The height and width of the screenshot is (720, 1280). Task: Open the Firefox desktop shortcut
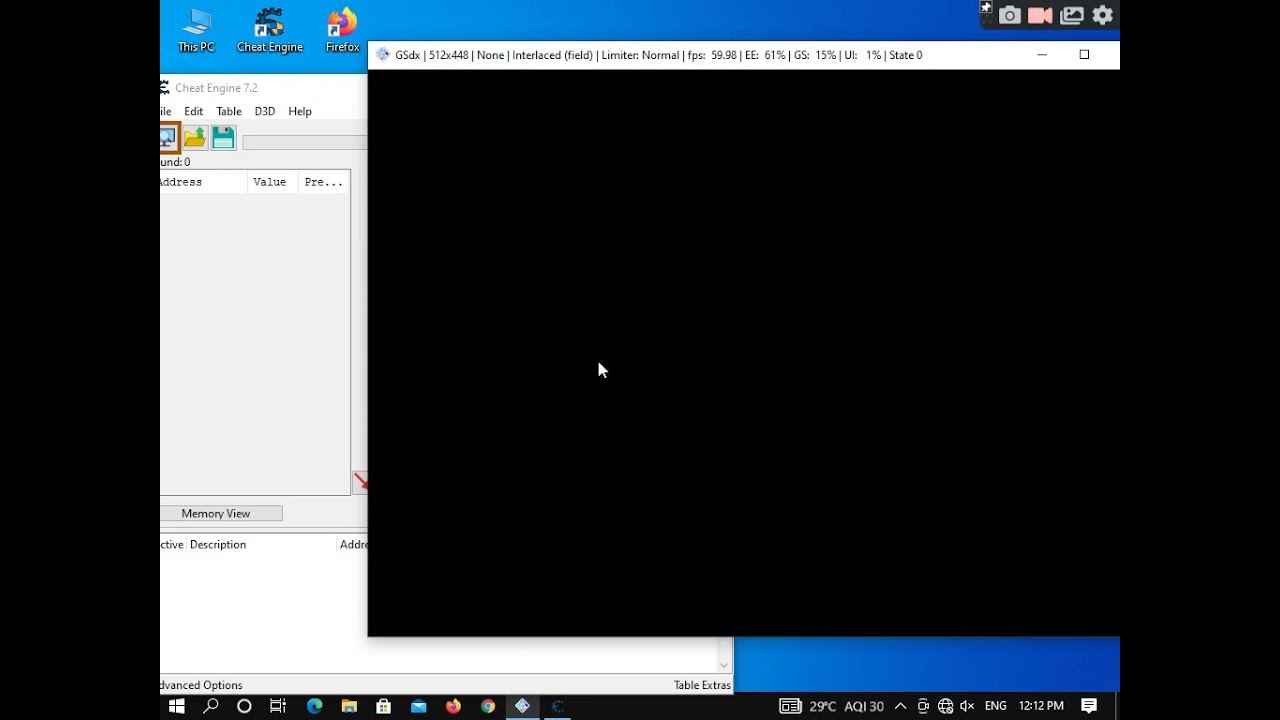click(x=342, y=30)
